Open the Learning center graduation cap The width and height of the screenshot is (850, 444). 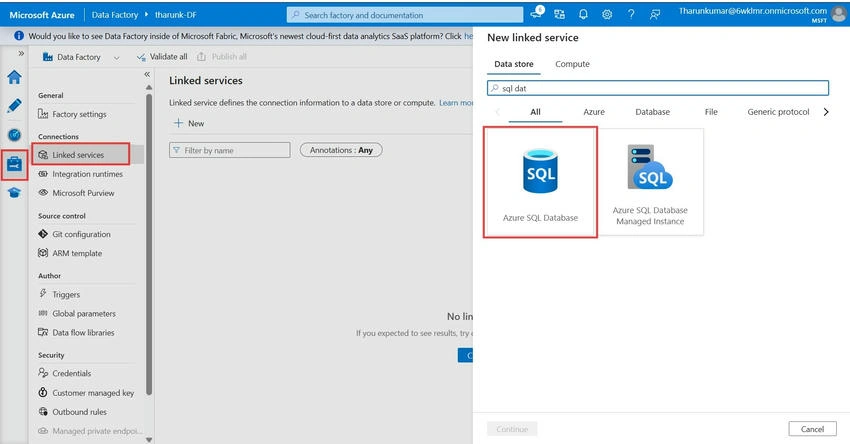[15, 192]
